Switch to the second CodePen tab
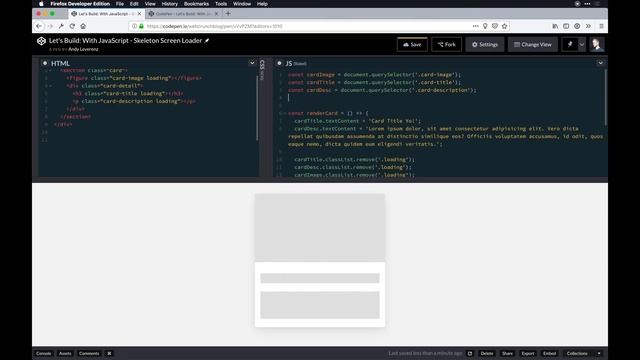This screenshot has width=640, height=360. click(x=183, y=14)
